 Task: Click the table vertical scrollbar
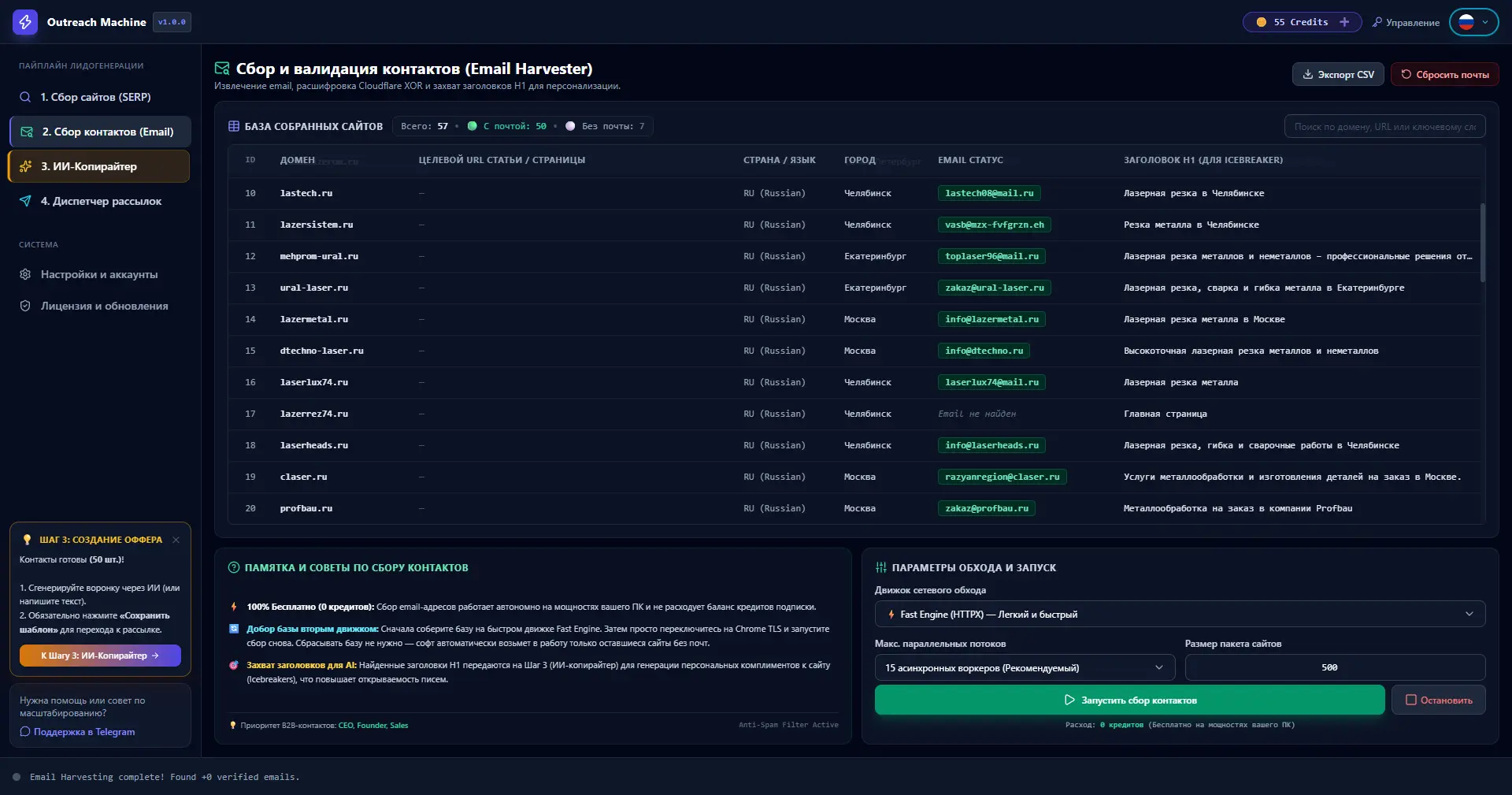(1483, 243)
